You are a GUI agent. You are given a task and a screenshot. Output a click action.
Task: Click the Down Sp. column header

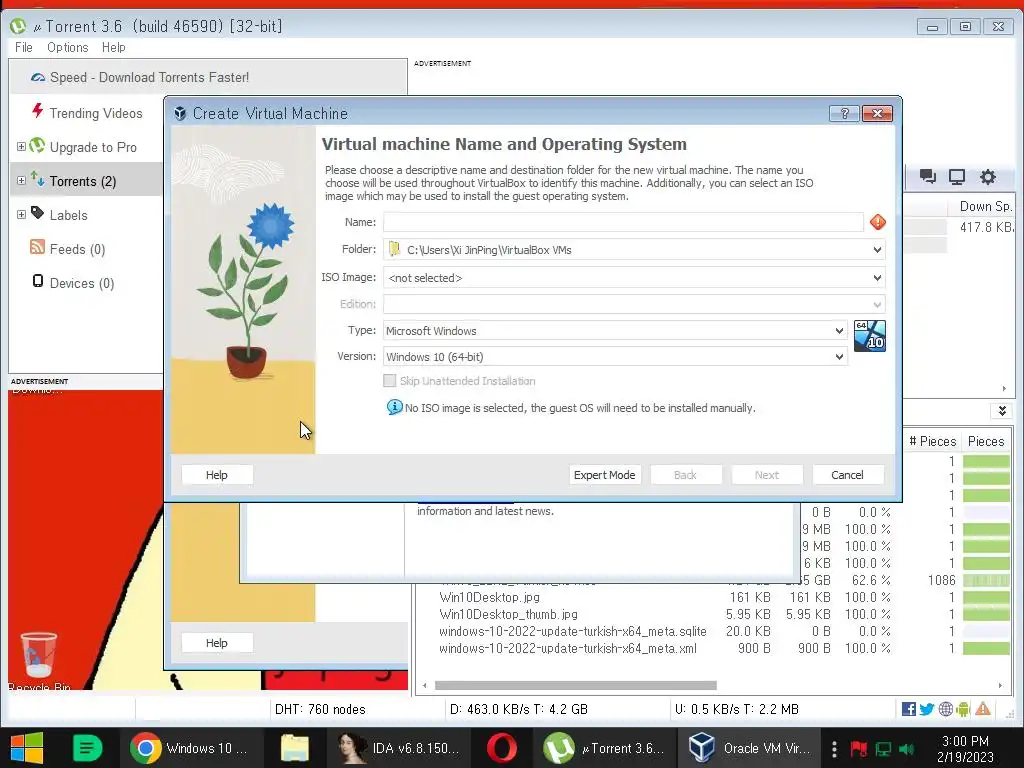point(985,206)
